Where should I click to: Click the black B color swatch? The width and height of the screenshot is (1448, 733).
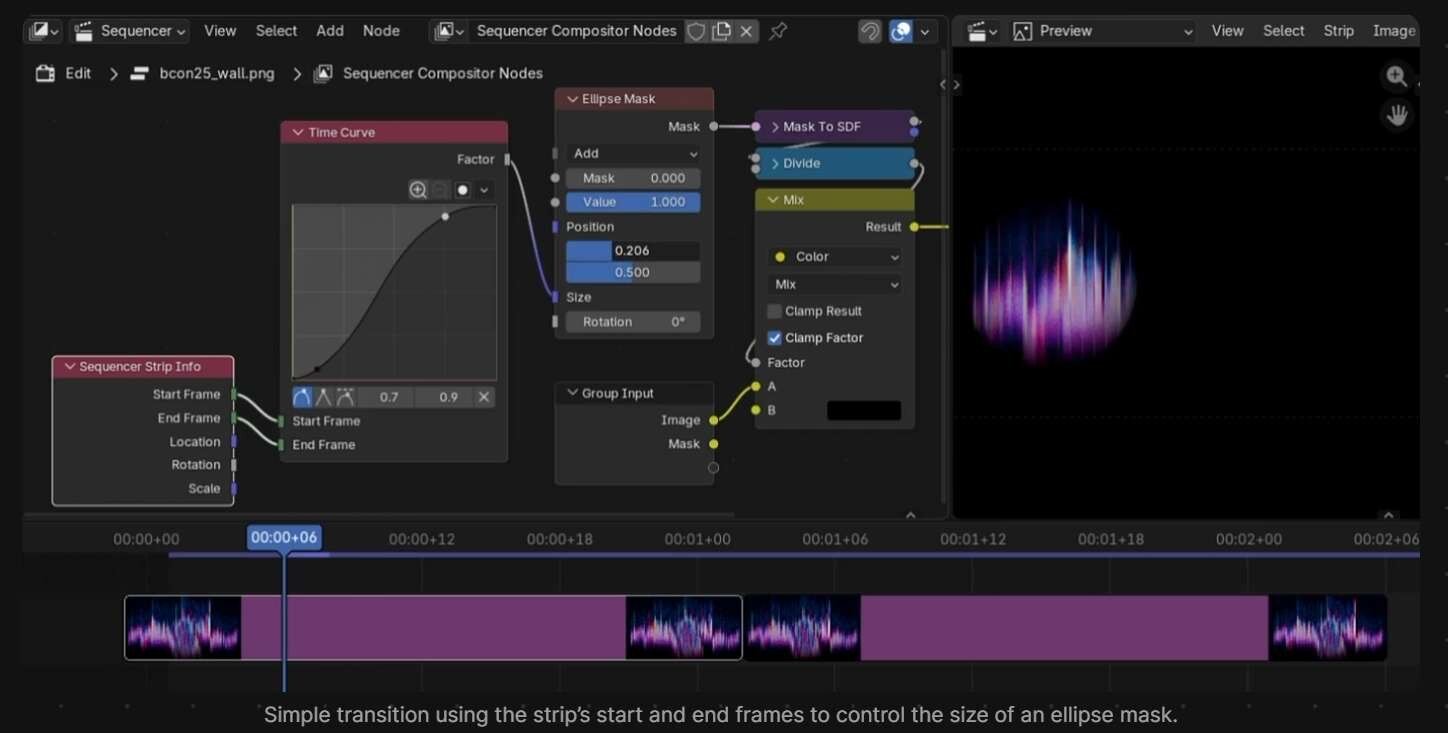[x=863, y=410]
